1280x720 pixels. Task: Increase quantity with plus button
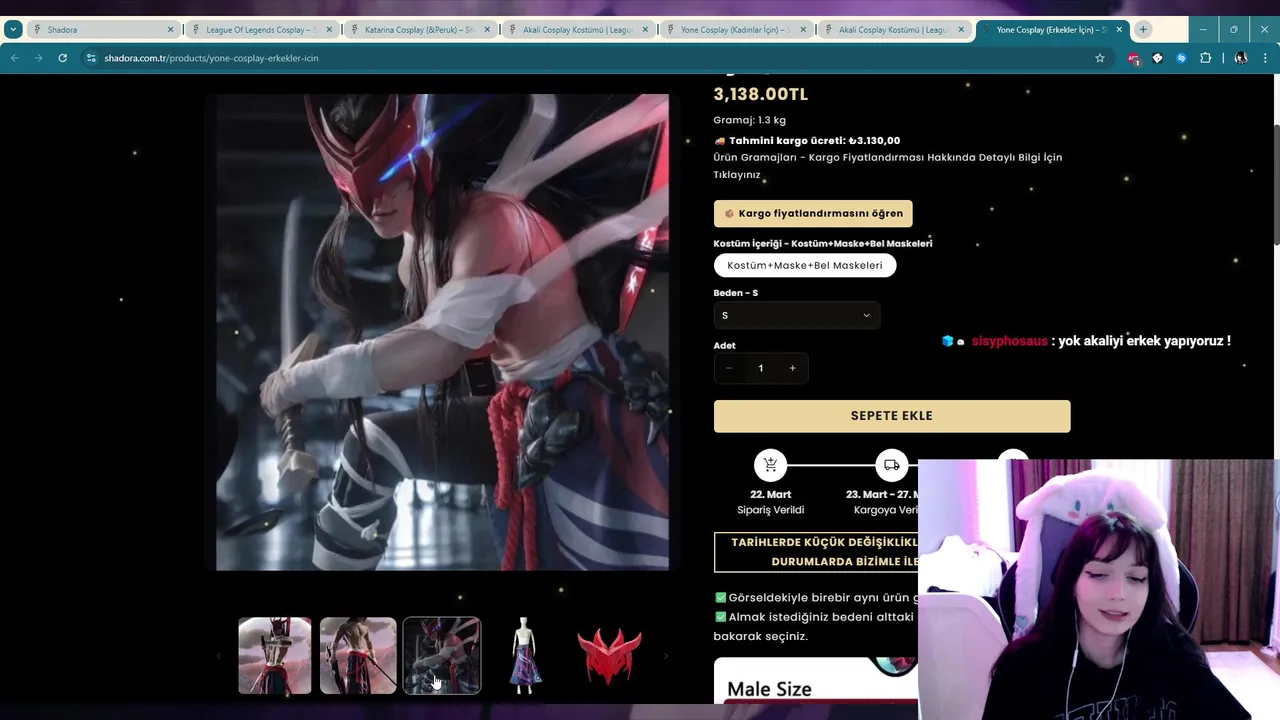792,368
